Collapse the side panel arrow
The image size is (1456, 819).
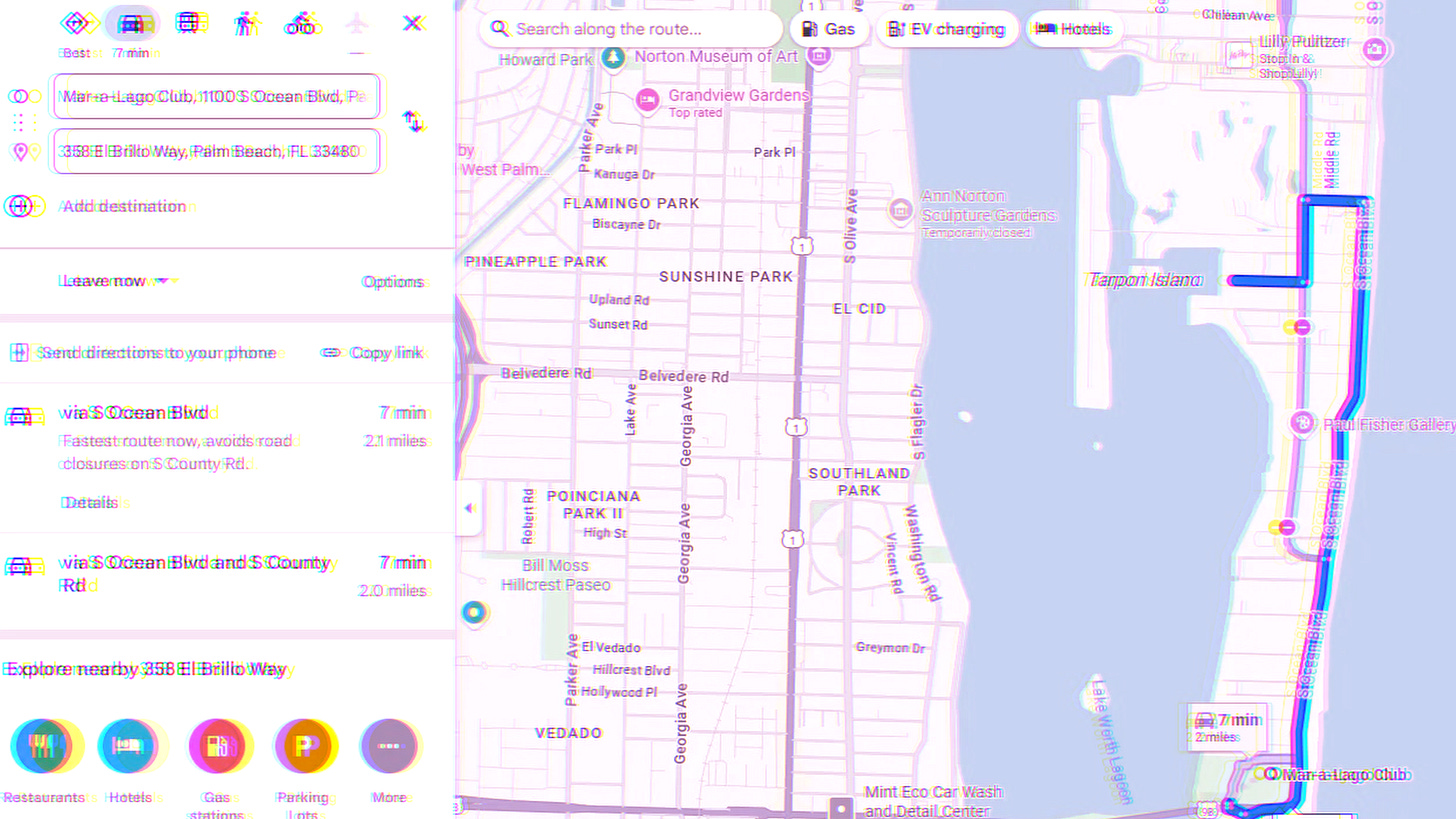(x=468, y=508)
